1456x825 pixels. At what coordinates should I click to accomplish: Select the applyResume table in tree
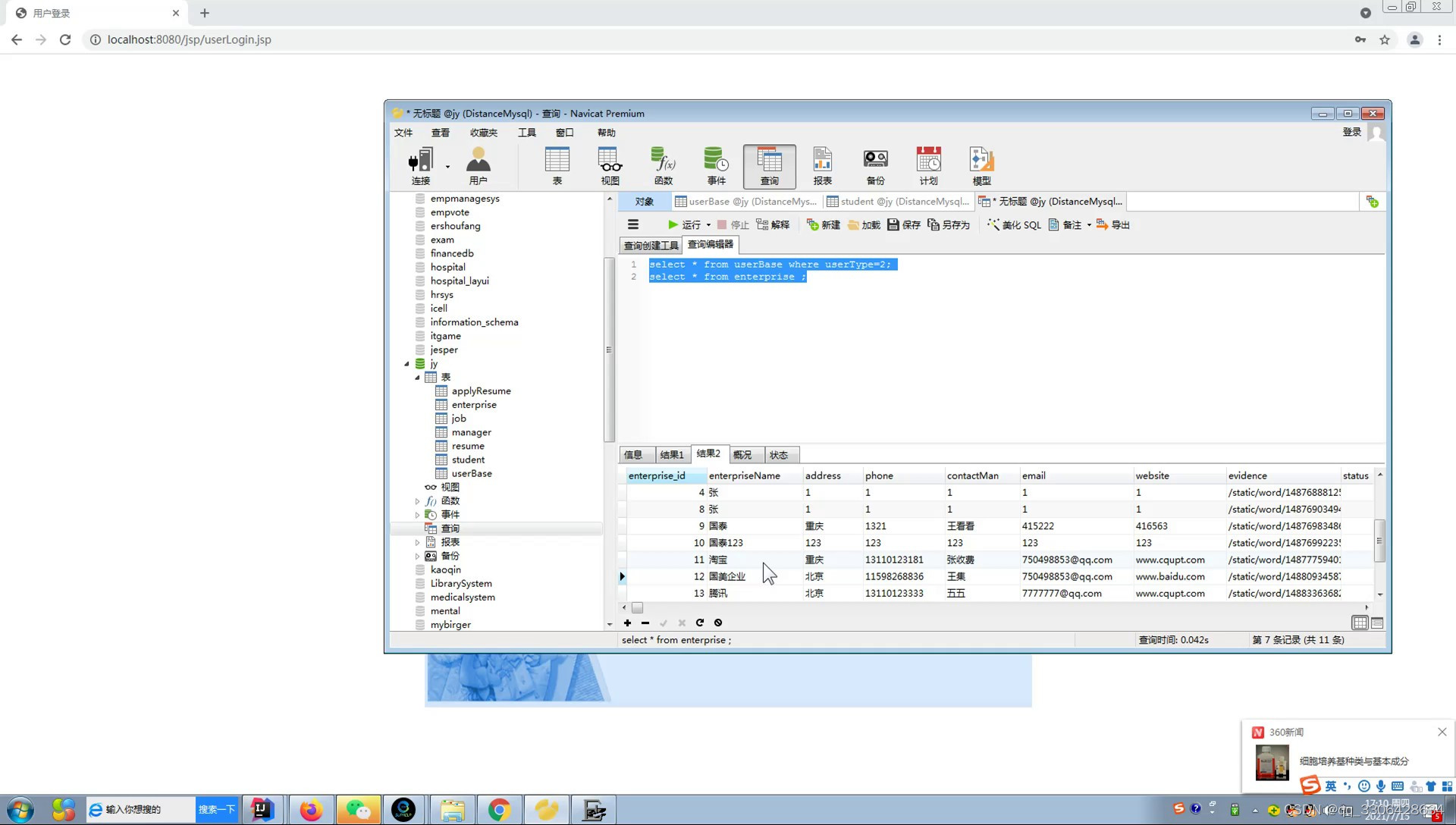click(482, 391)
